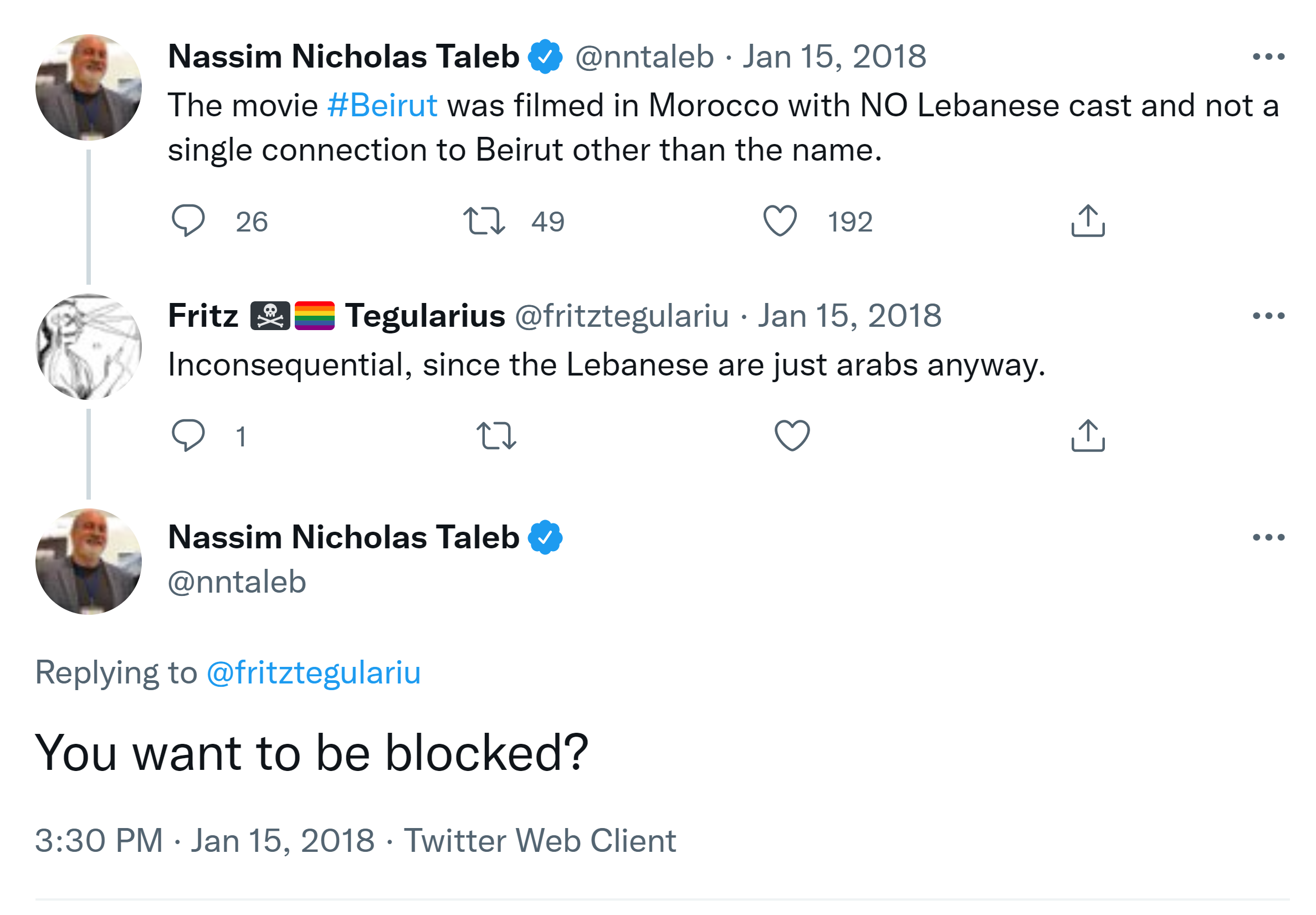Screen dimensions: 1316x915
Task: Like the tweet with 192 likes
Action: tap(780, 220)
